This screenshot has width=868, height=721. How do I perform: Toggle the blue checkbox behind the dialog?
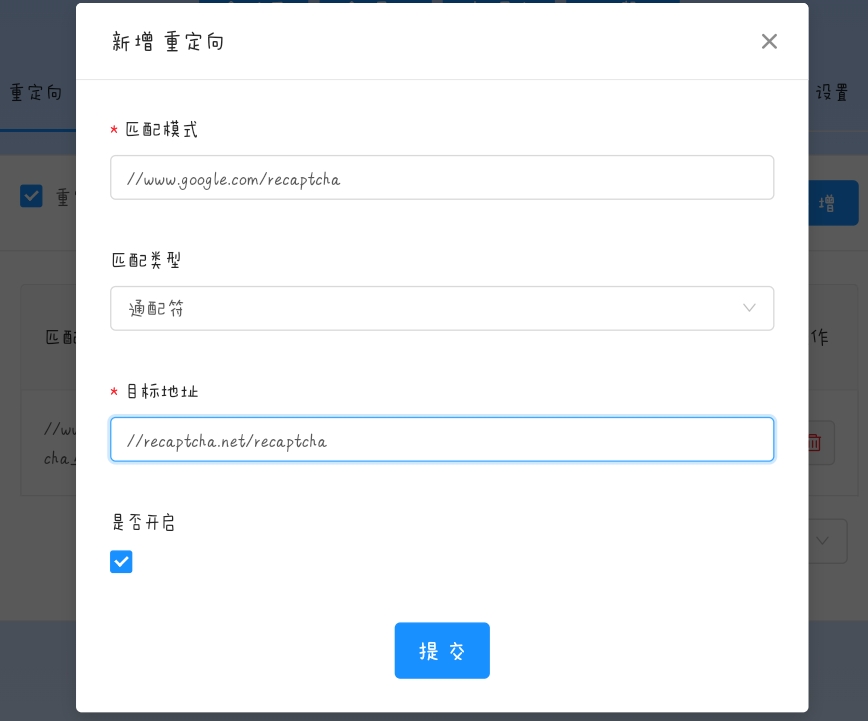click(32, 196)
